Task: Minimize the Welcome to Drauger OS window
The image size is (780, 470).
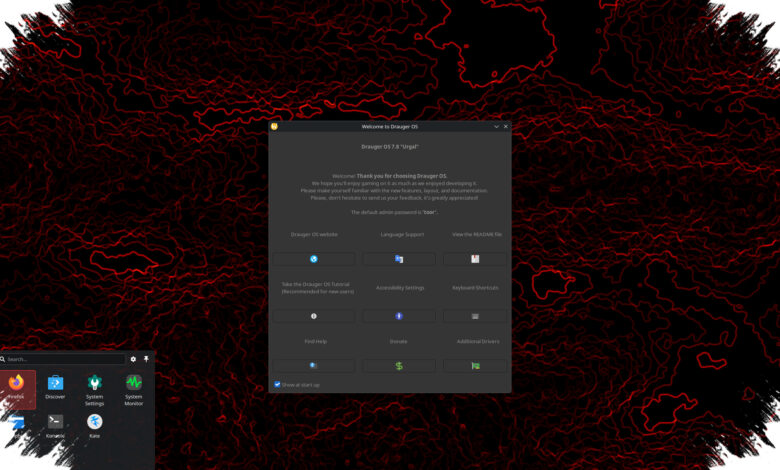Action: (x=496, y=126)
